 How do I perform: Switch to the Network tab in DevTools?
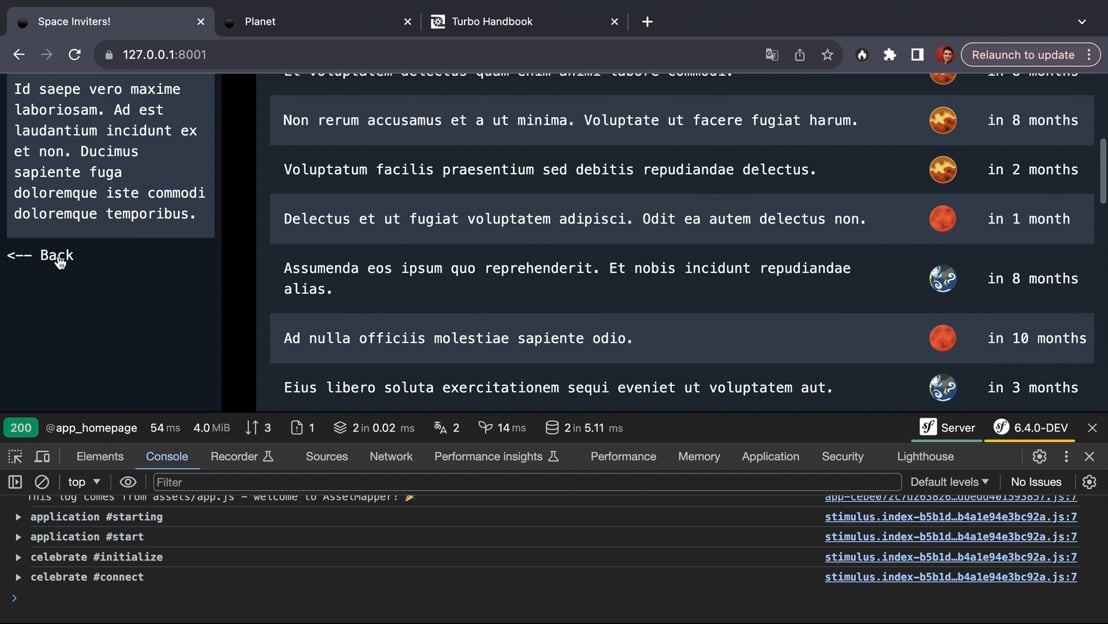pyautogui.click(x=391, y=457)
